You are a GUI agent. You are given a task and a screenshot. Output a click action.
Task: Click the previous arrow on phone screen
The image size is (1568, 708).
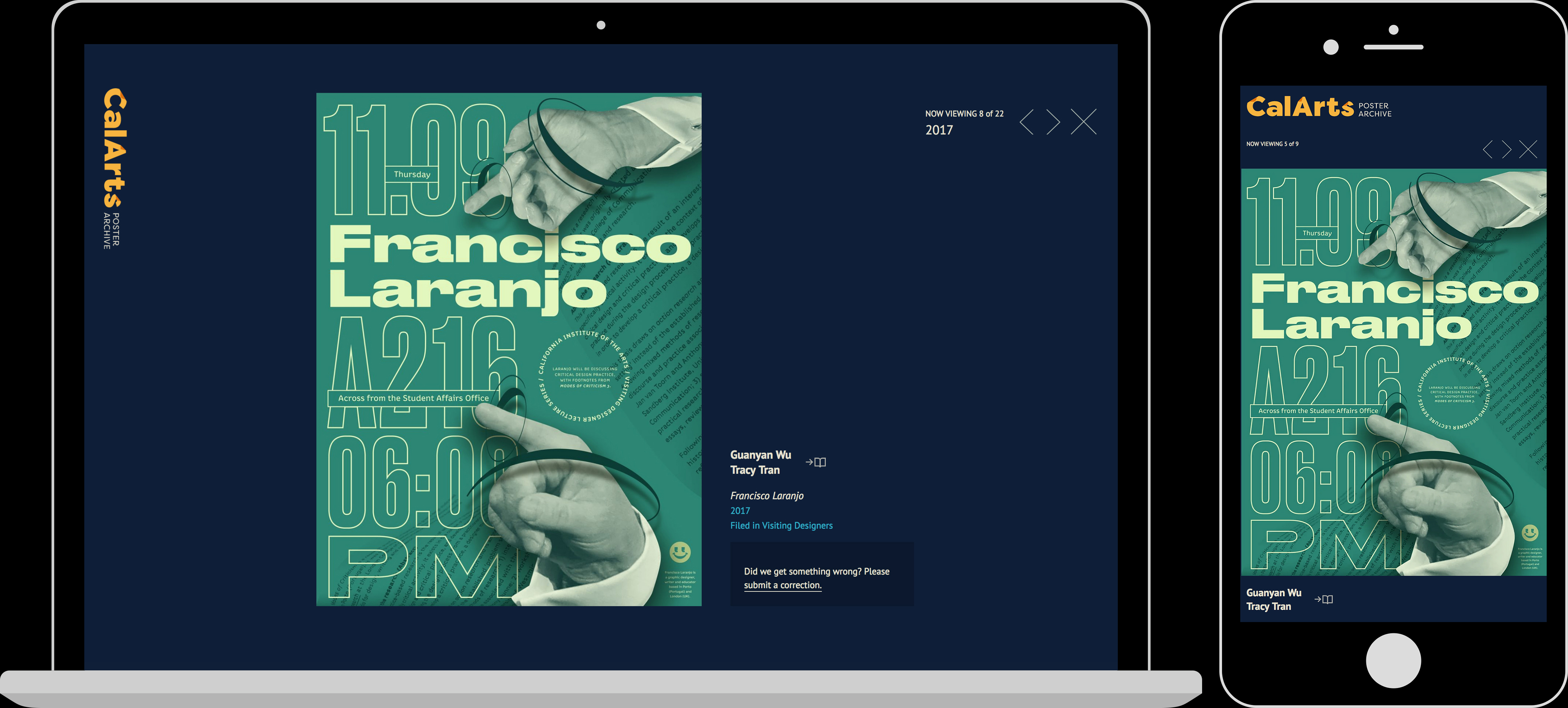[1488, 149]
